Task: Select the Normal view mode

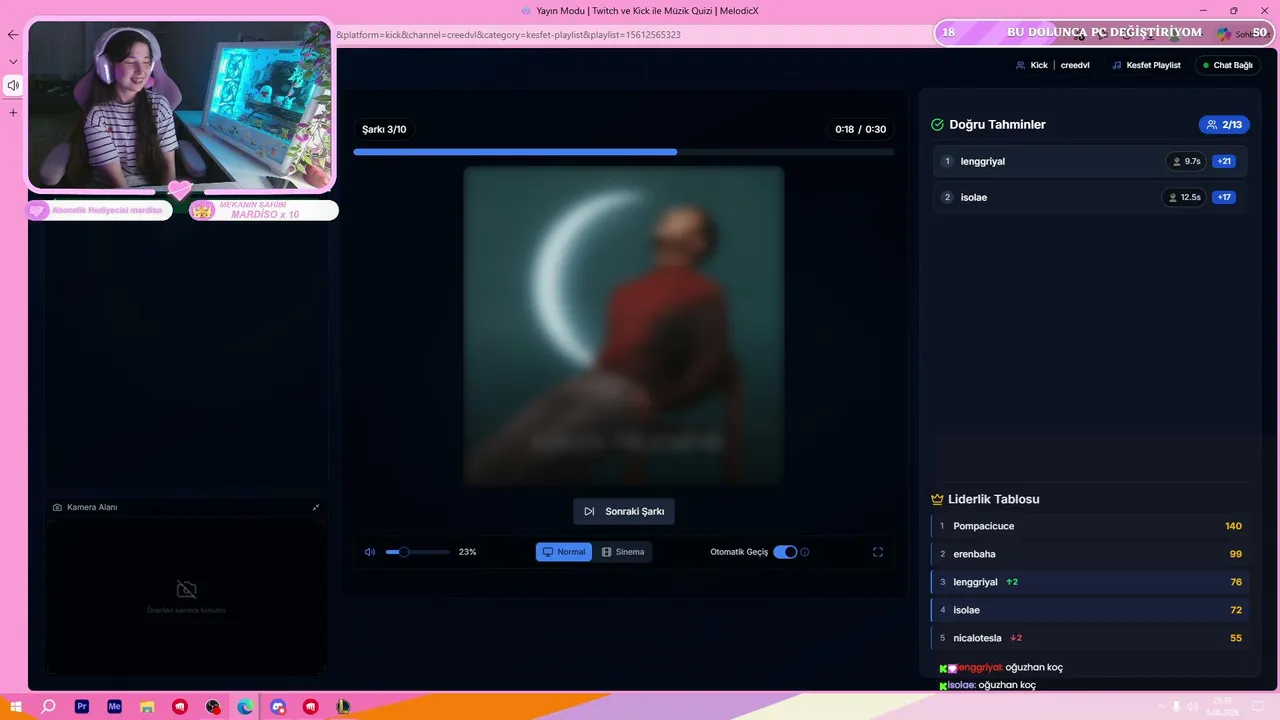Action: [x=564, y=552]
